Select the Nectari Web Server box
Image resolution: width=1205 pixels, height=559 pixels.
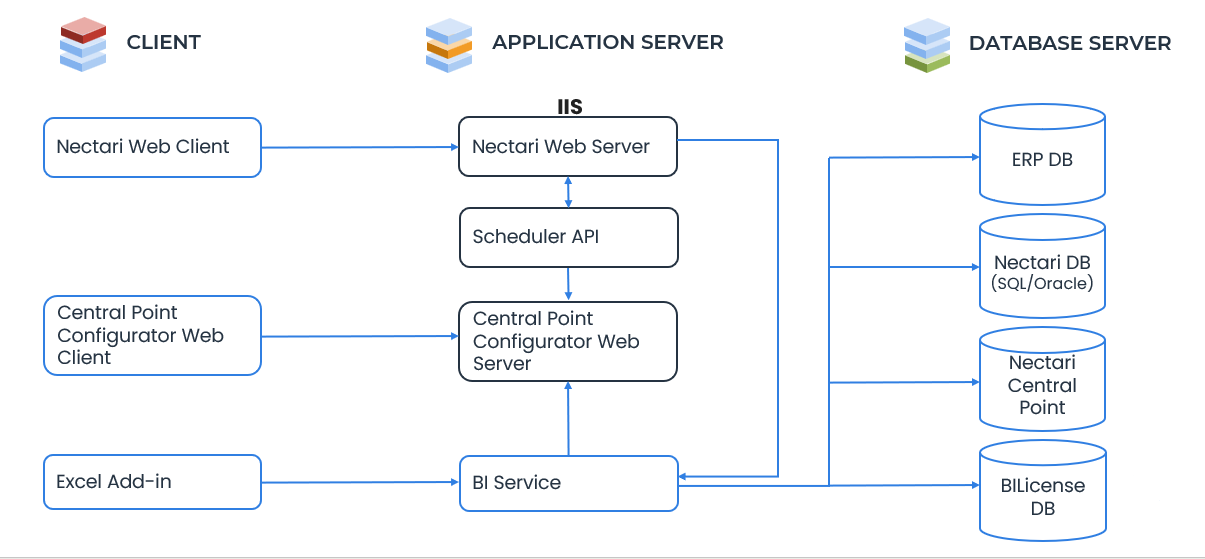567,147
